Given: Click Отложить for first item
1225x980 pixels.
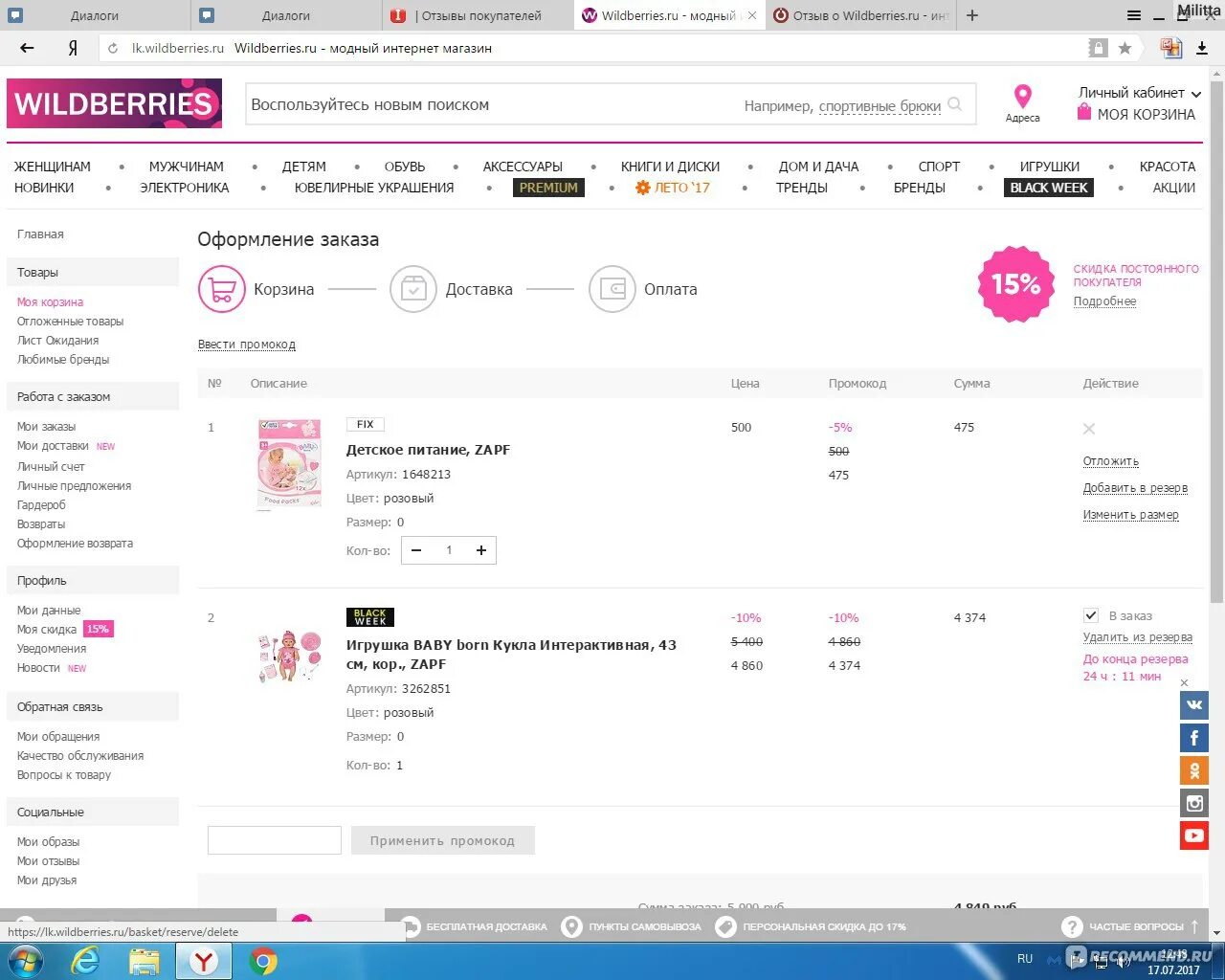Looking at the screenshot, I should pyautogui.click(x=1111, y=461).
